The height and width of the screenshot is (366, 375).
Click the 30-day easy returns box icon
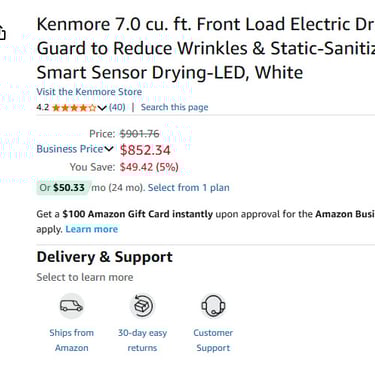point(142,306)
